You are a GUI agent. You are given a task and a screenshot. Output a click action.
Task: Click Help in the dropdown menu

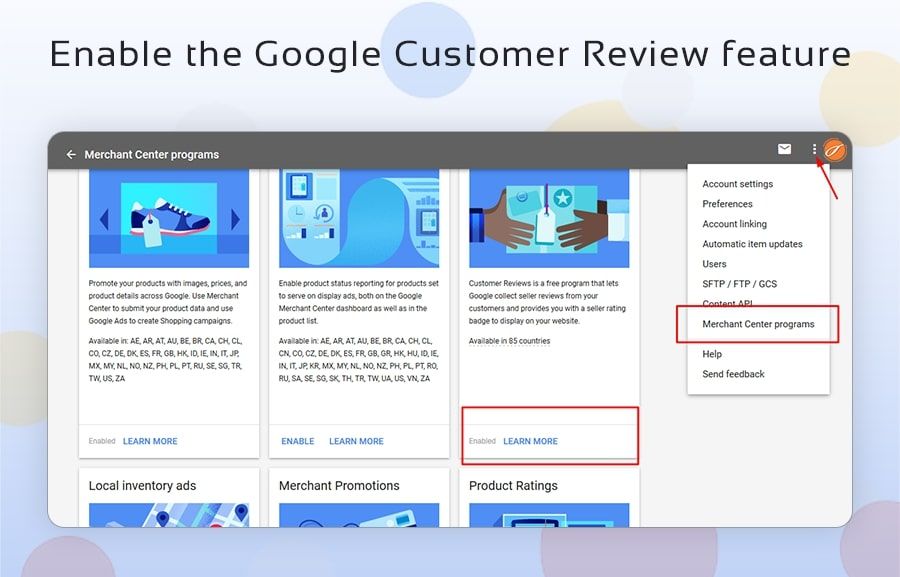(x=711, y=354)
